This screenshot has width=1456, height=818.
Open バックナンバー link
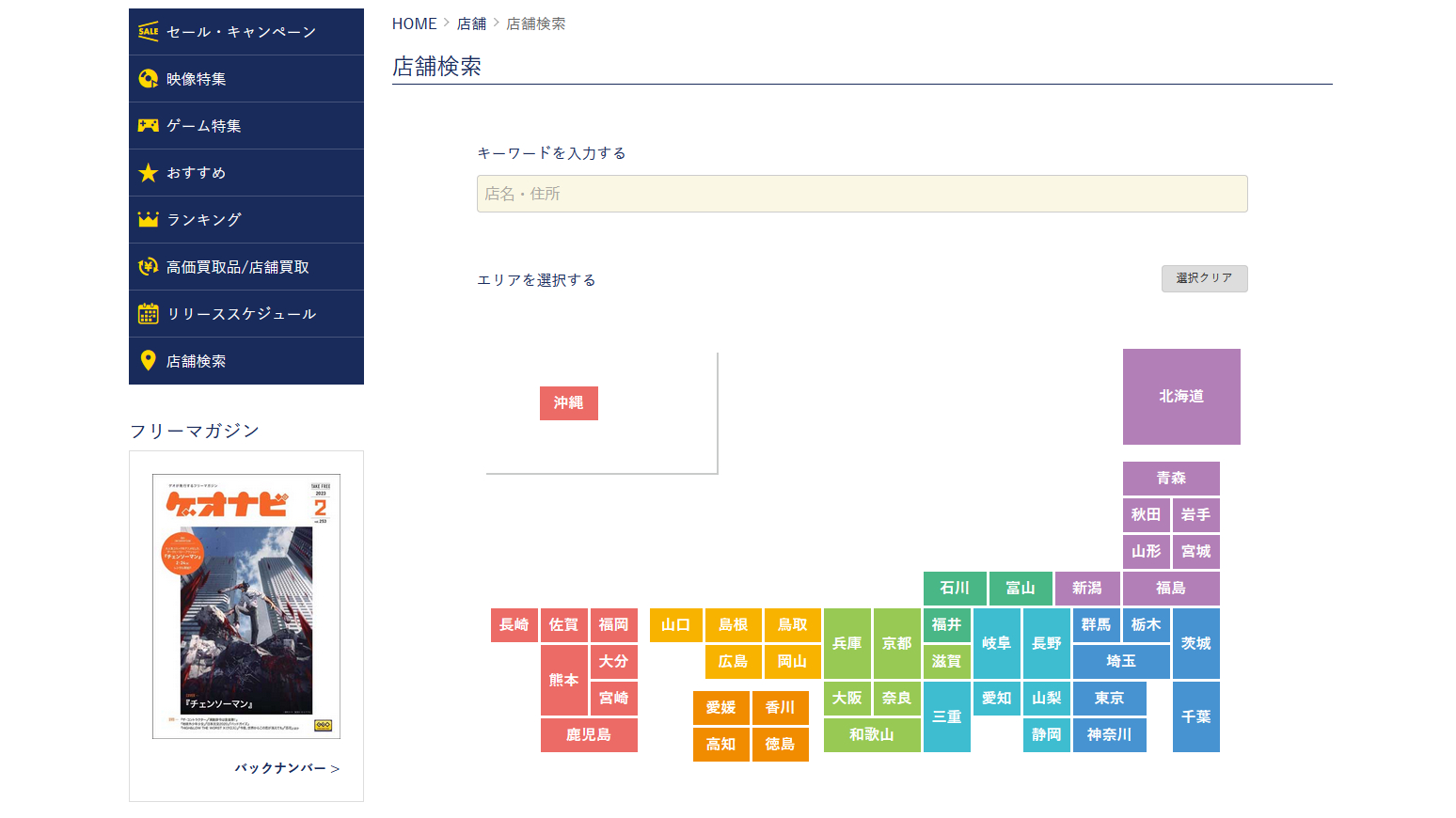tap(287, 768)
